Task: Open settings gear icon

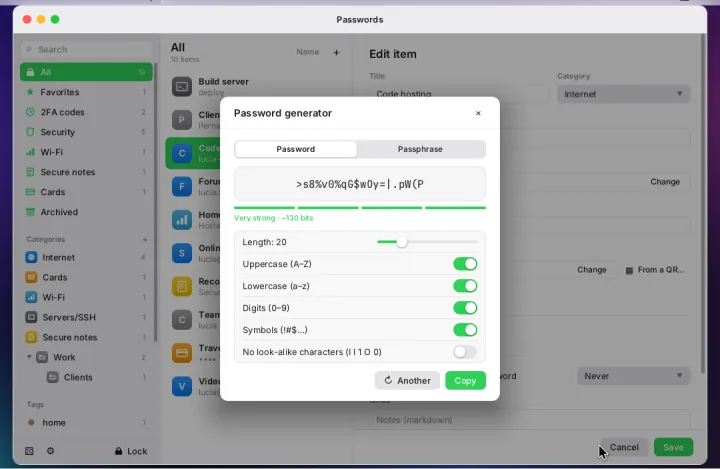Action: [x=51, y=451]
